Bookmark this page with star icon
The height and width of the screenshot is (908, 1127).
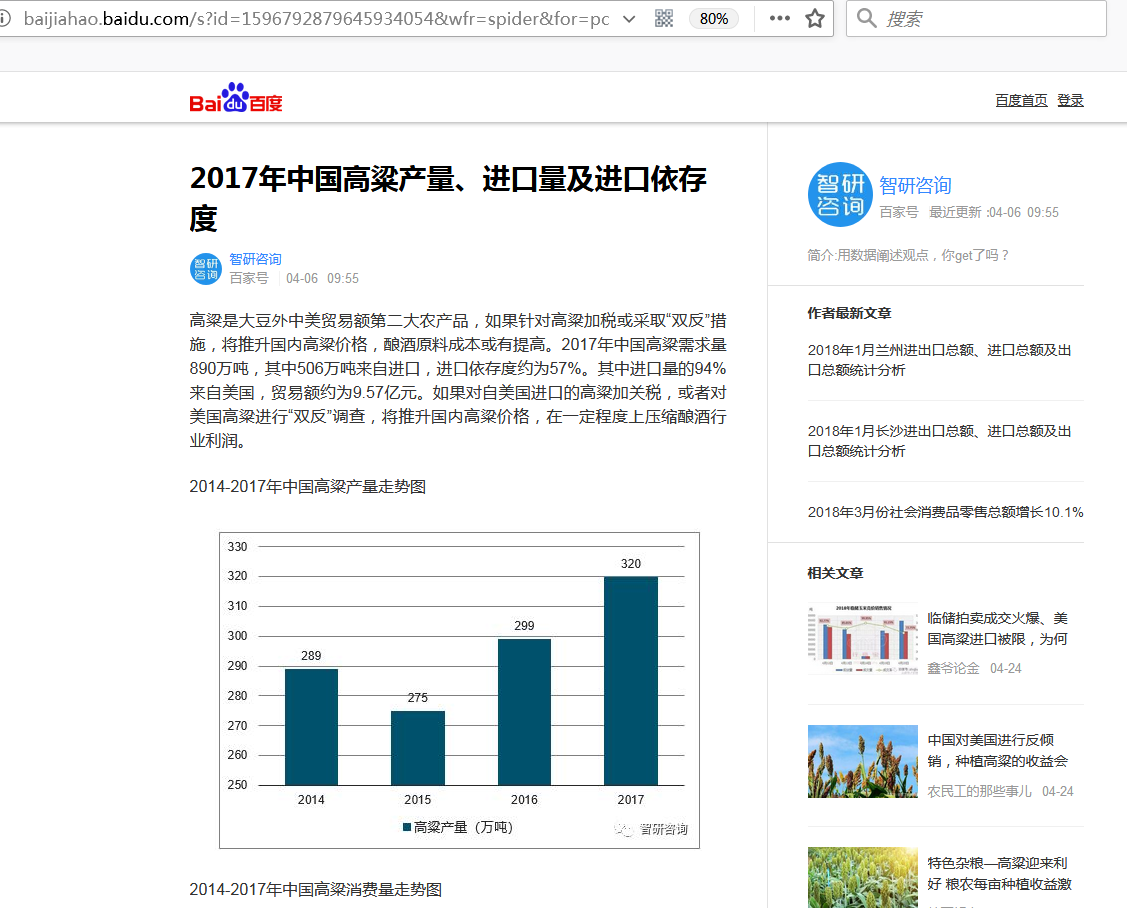coord(815,19)
